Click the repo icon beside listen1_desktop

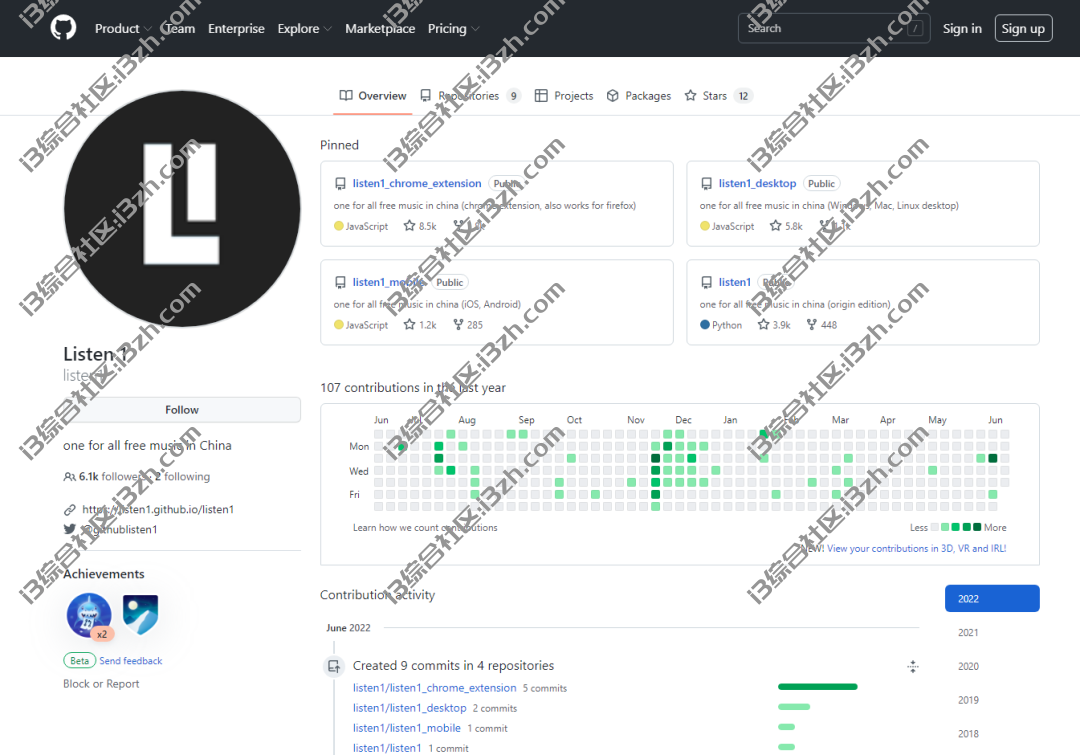(x=706, y=184)
